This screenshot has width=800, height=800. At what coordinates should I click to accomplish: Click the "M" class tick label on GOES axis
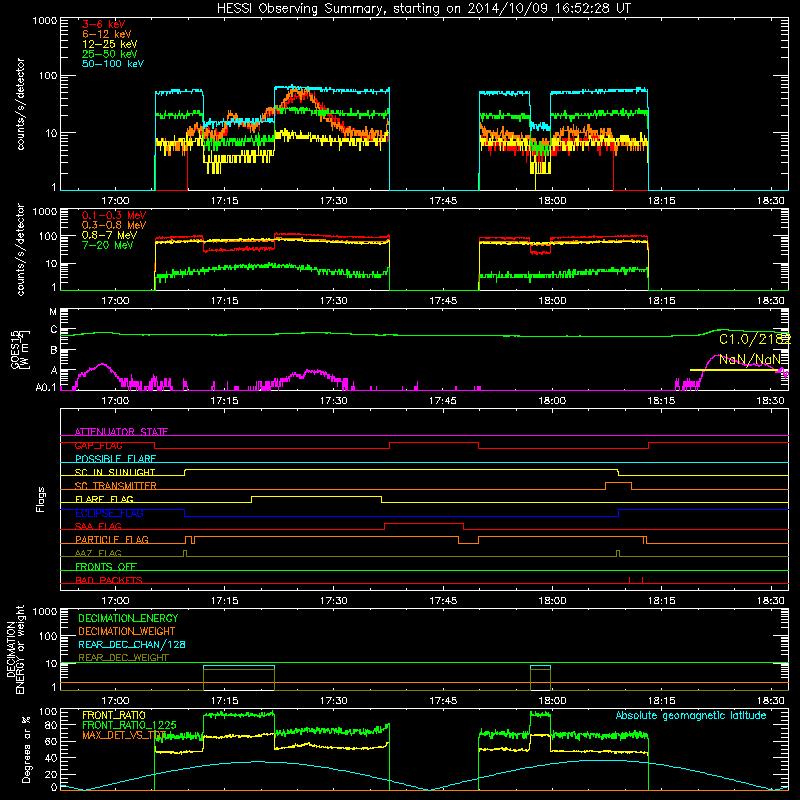53,312
